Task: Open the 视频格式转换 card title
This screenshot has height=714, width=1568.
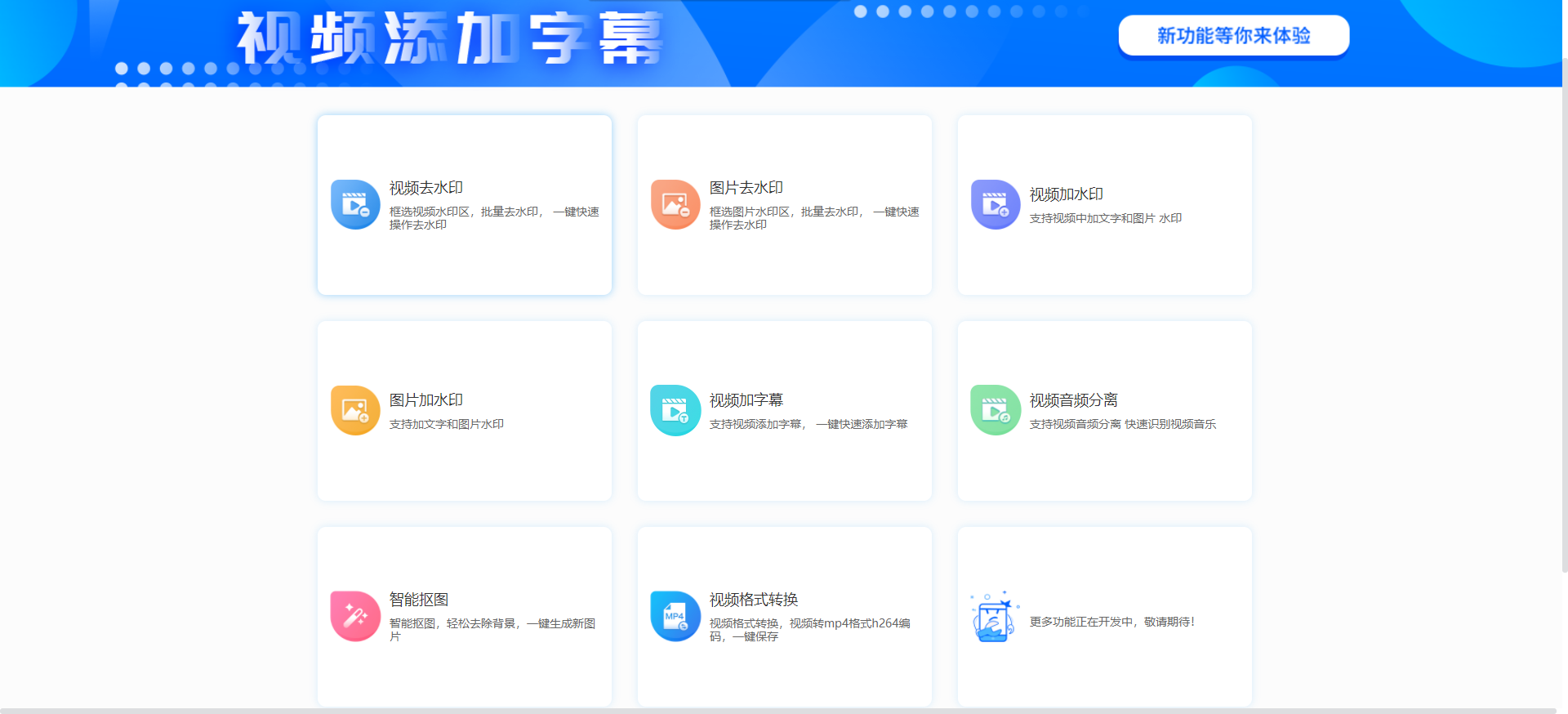Action: click(x=753, y=600)
